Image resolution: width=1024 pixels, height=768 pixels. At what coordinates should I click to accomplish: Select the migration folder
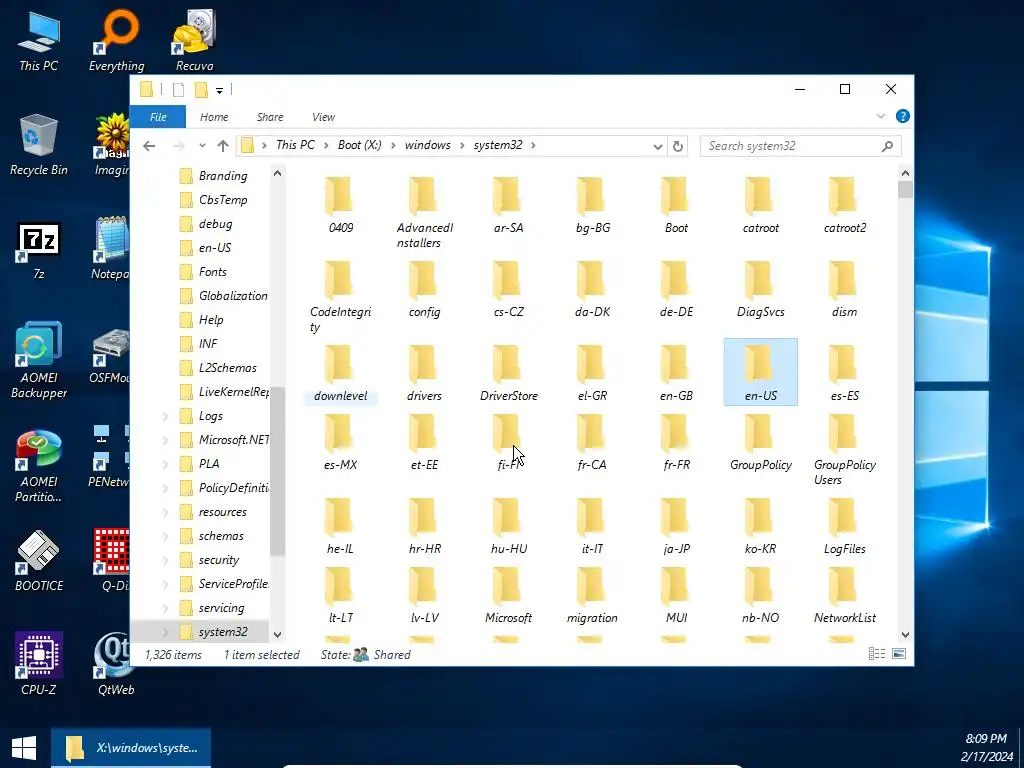click(592, 594)
